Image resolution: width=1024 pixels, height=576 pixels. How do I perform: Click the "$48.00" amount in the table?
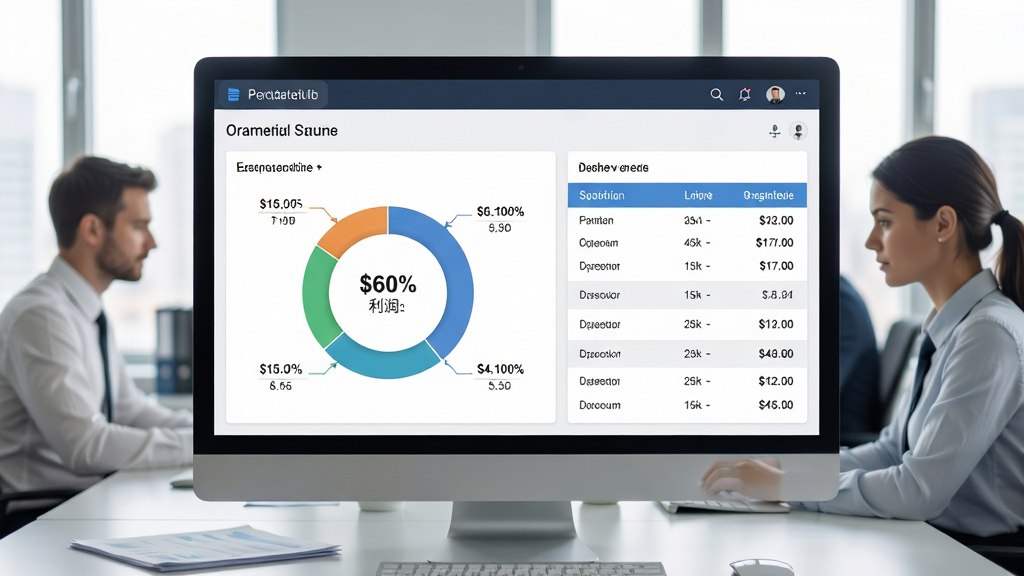point(776,354)
